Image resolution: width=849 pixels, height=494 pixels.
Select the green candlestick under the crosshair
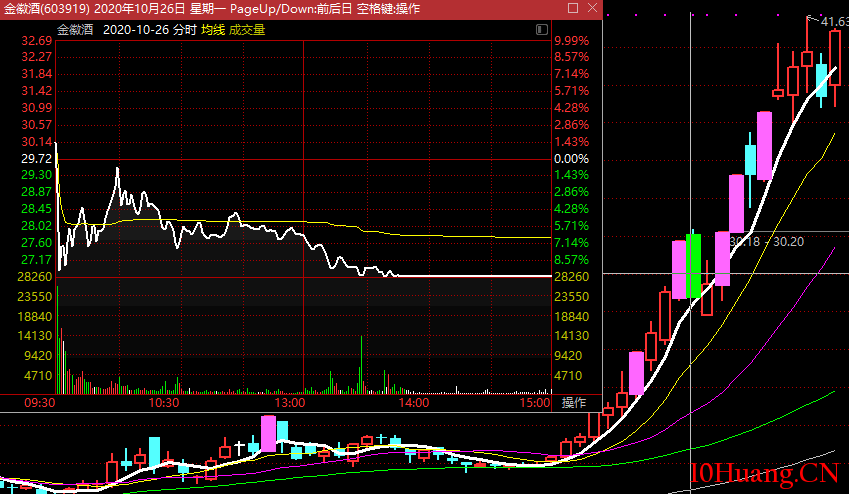pyautogui.click(x=693, y=265)
